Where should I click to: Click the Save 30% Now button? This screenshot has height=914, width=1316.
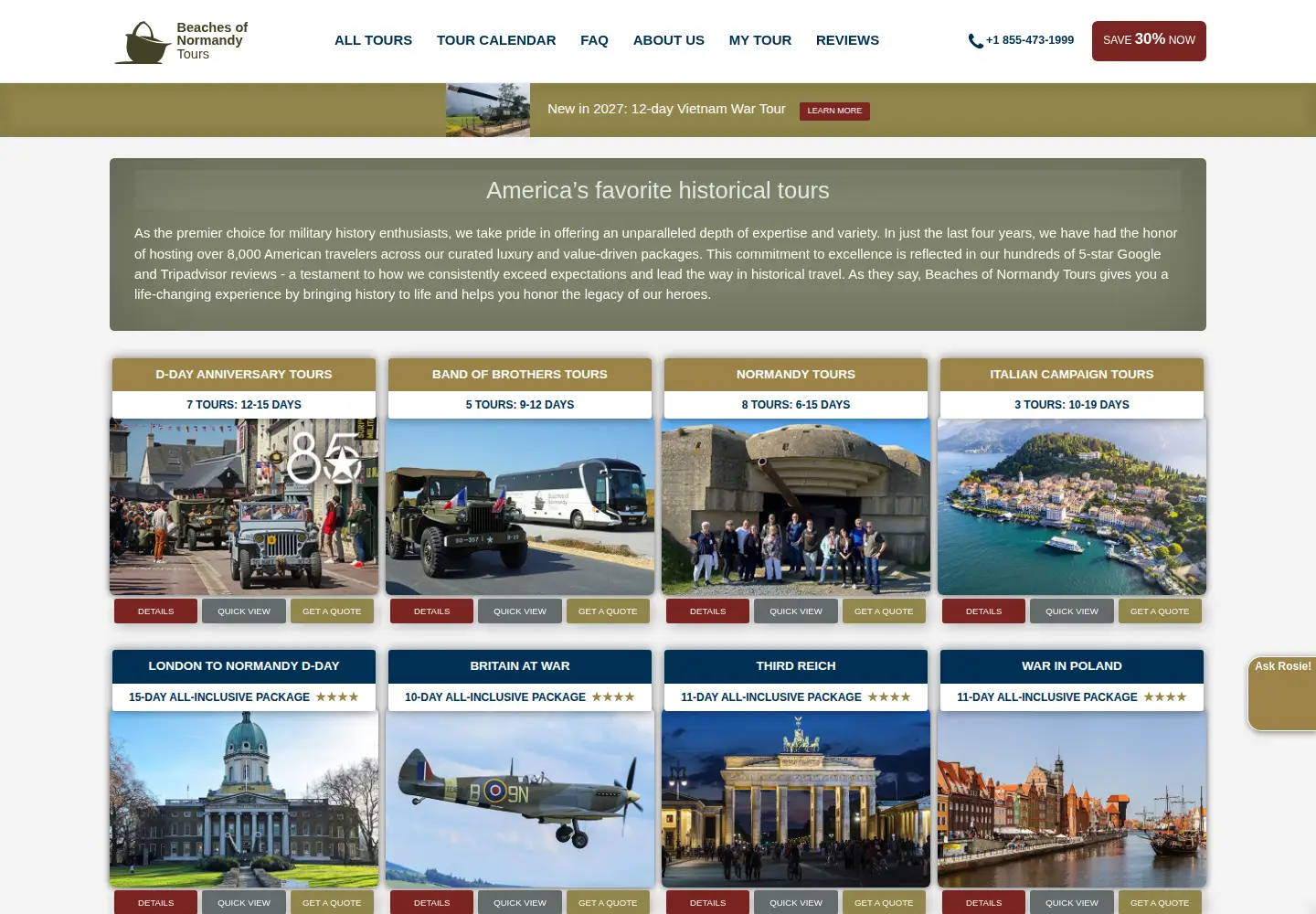tap(1149, 41)
